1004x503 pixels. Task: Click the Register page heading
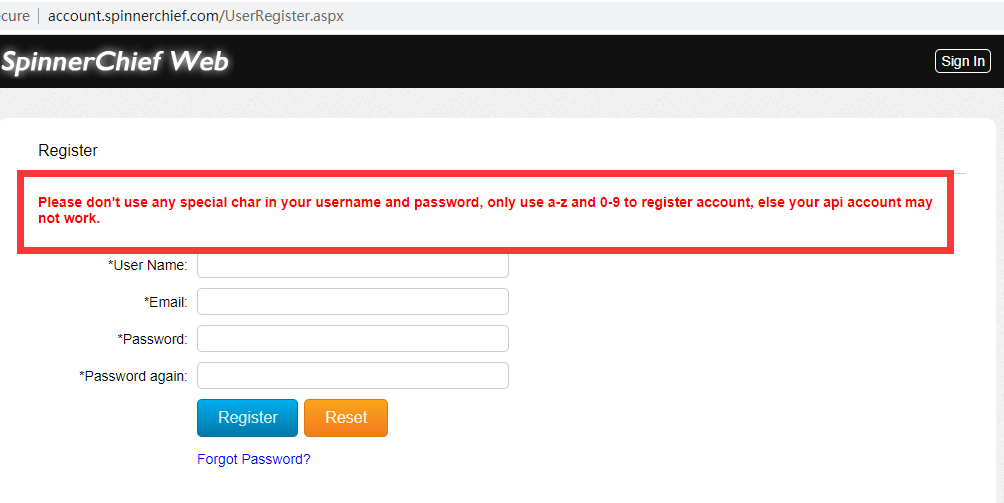click(x=68, y=151)
